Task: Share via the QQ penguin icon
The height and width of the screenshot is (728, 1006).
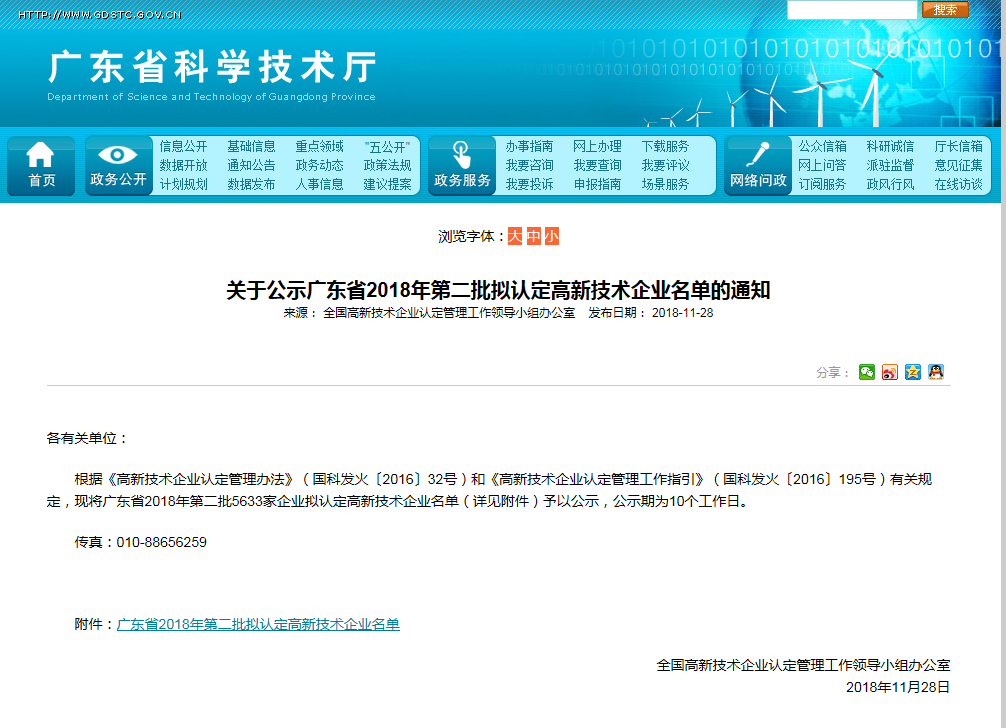Action: 935,372
